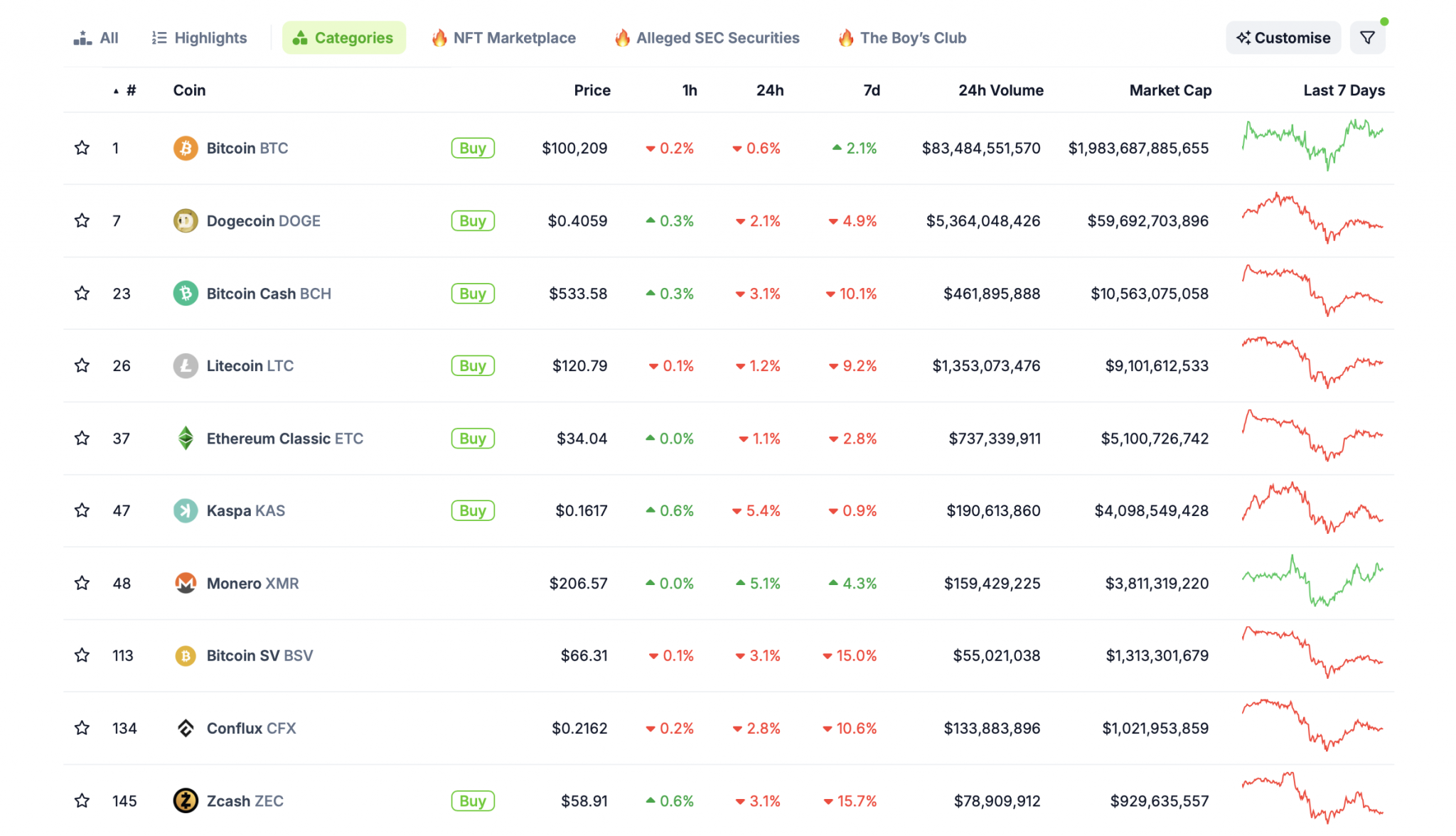Click the Zcash coin logo
The image size is (1456, 836).
pos(185,800)
